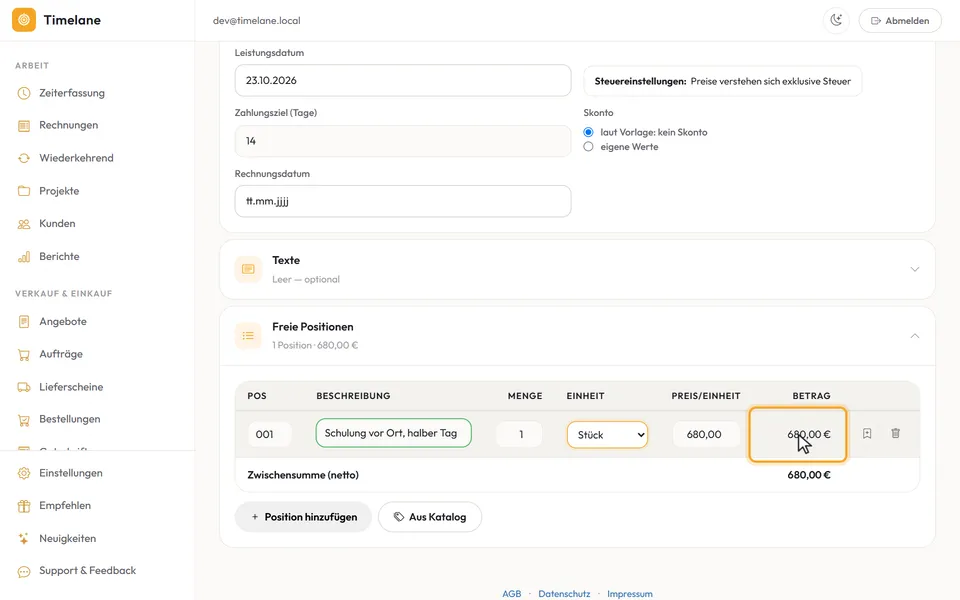The width and height of the screenshot is (960, 600).
Task: Click the Einstellungen gear icon
Action: point(24,473)
